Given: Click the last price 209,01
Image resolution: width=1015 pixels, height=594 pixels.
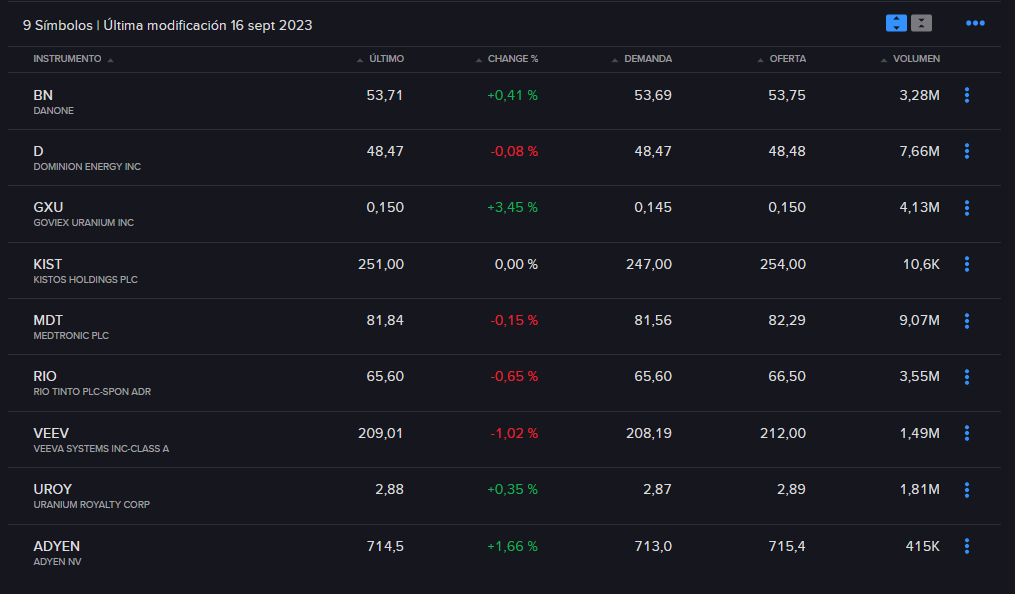Looking at the screenshot, I should (381, 434).
